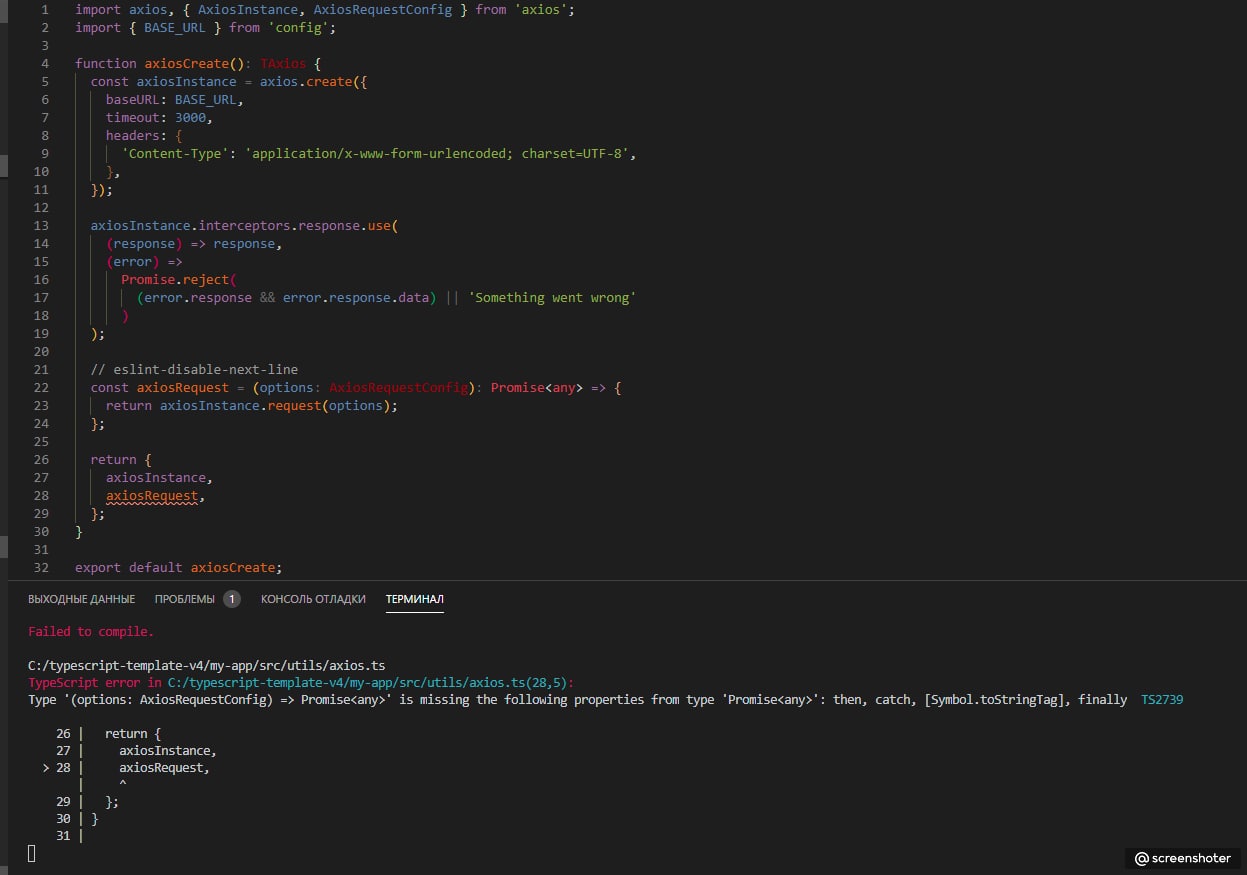This screenshot has width=1247, height=875.
Task: Click the screenshoter watermark logo
Action: coord(1182,858)
